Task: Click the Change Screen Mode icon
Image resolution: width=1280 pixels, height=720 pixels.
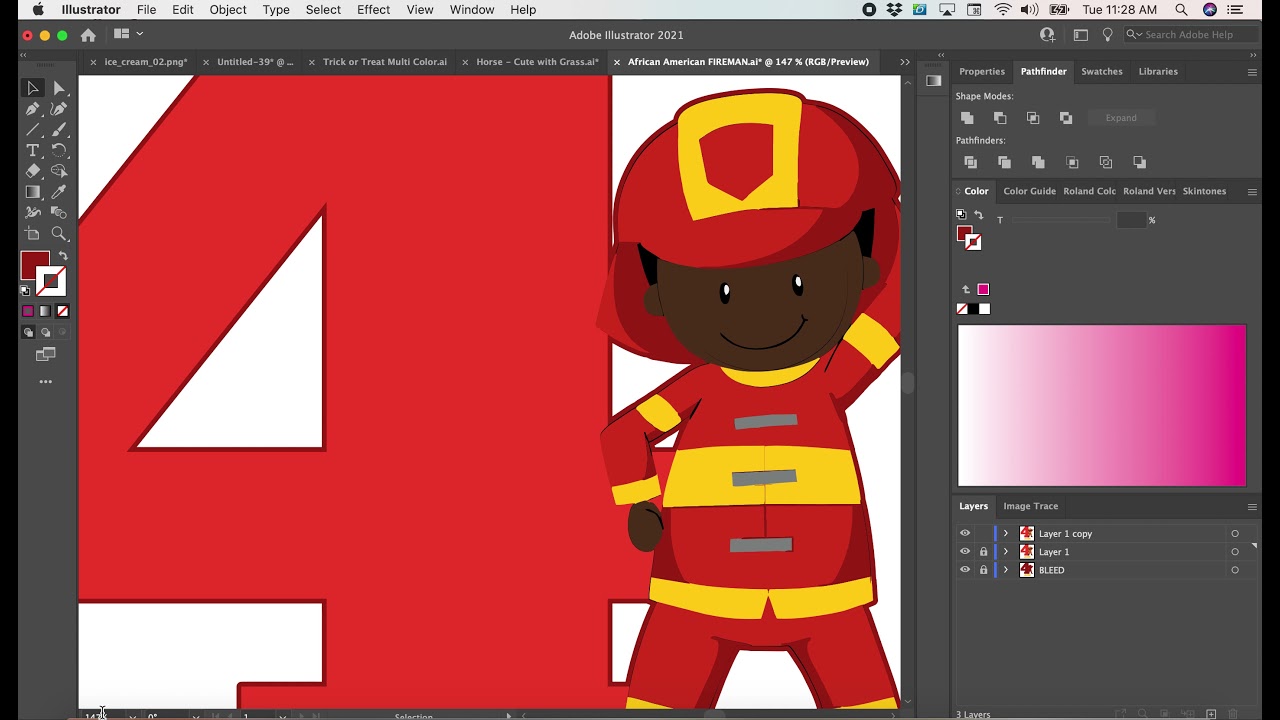Action: tap(45, 355)
